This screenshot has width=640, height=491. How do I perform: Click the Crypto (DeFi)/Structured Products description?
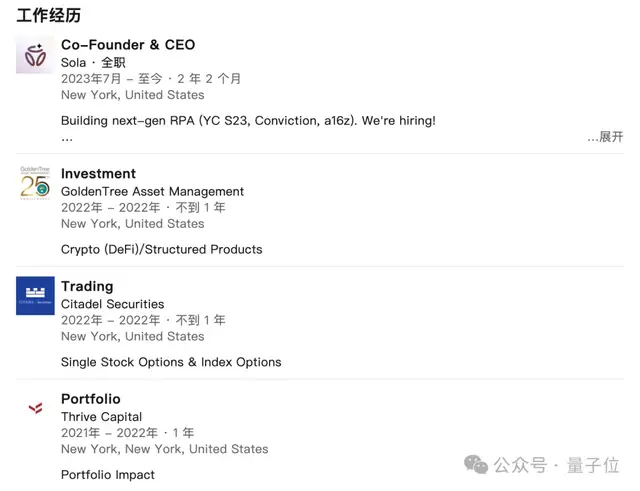coord(162,249)
